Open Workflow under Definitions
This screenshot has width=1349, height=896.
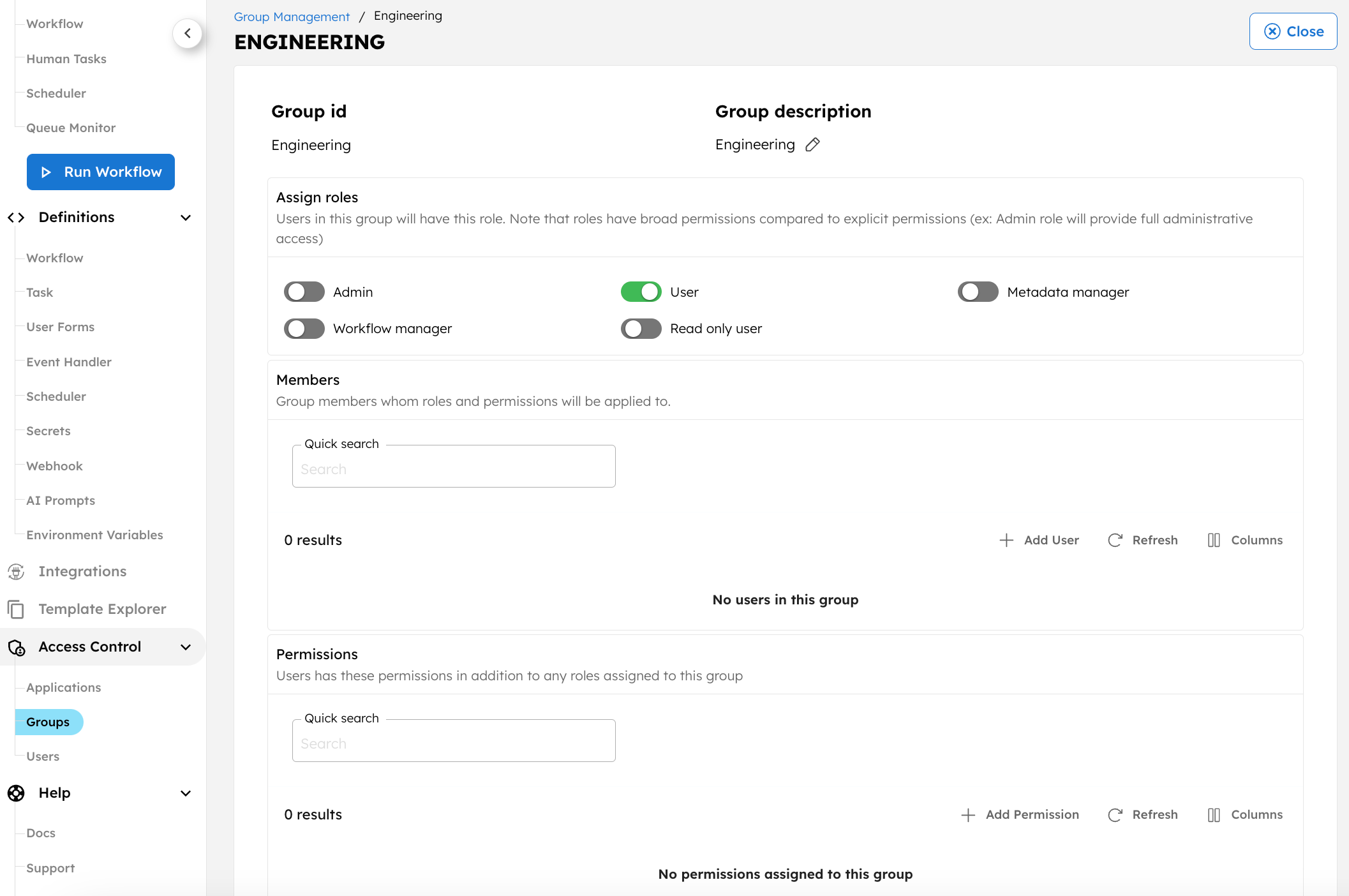(55, 258)
